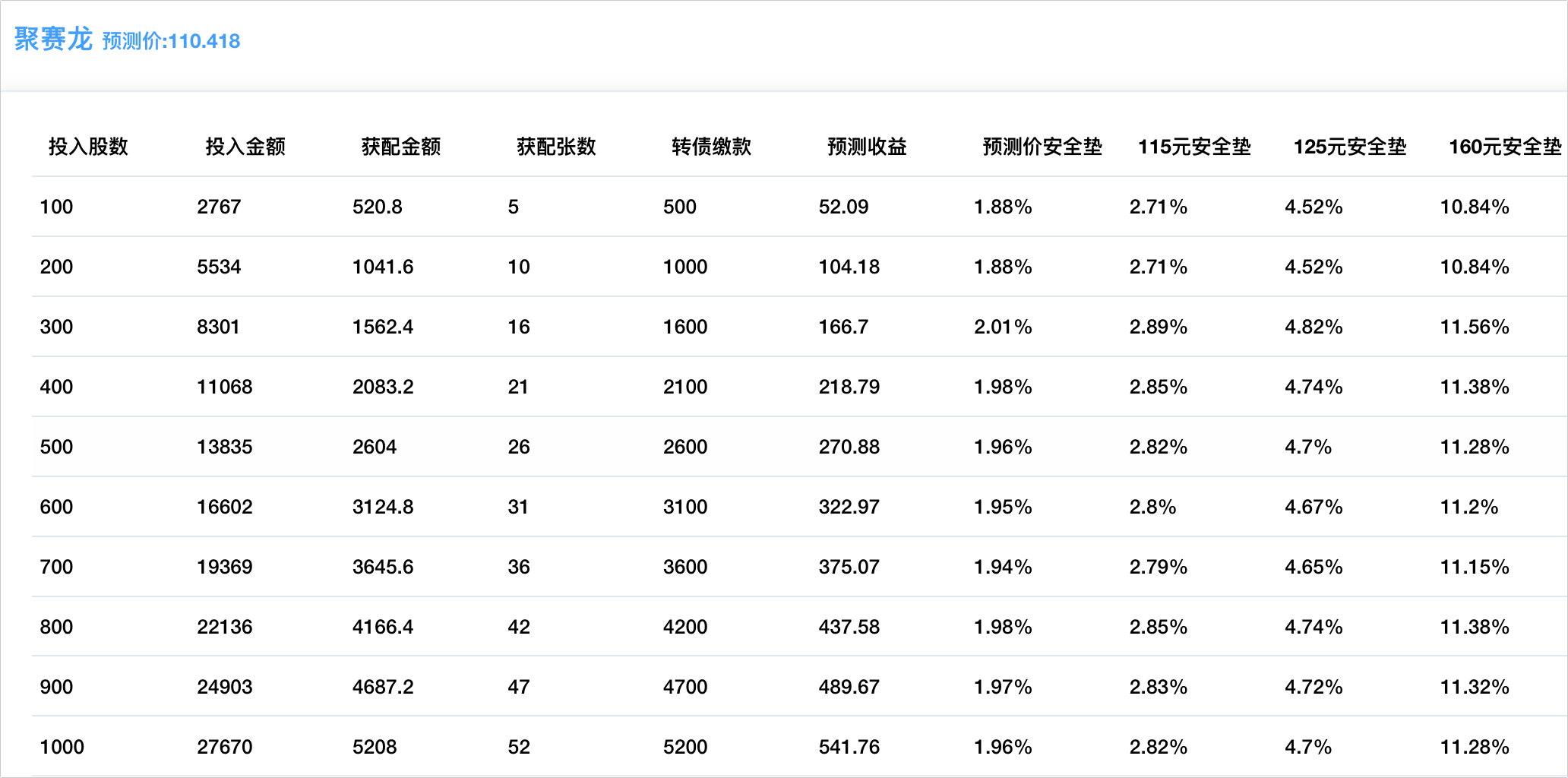Screen dimensions: 1568x778
Task: Select the 1000 shares row cell
Action: pyautogui.click(x=62, y=747)
